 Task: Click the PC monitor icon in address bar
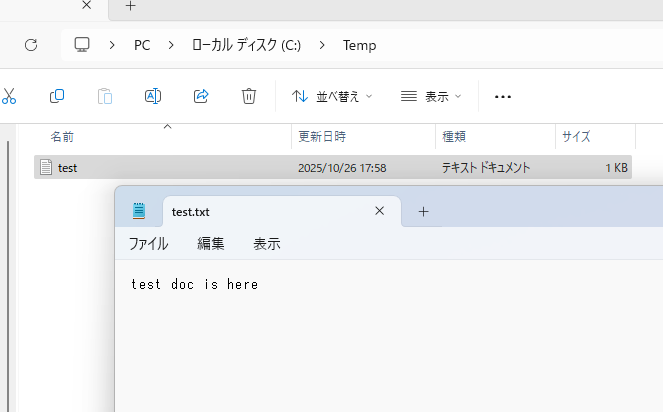click(x=83, y=45)
